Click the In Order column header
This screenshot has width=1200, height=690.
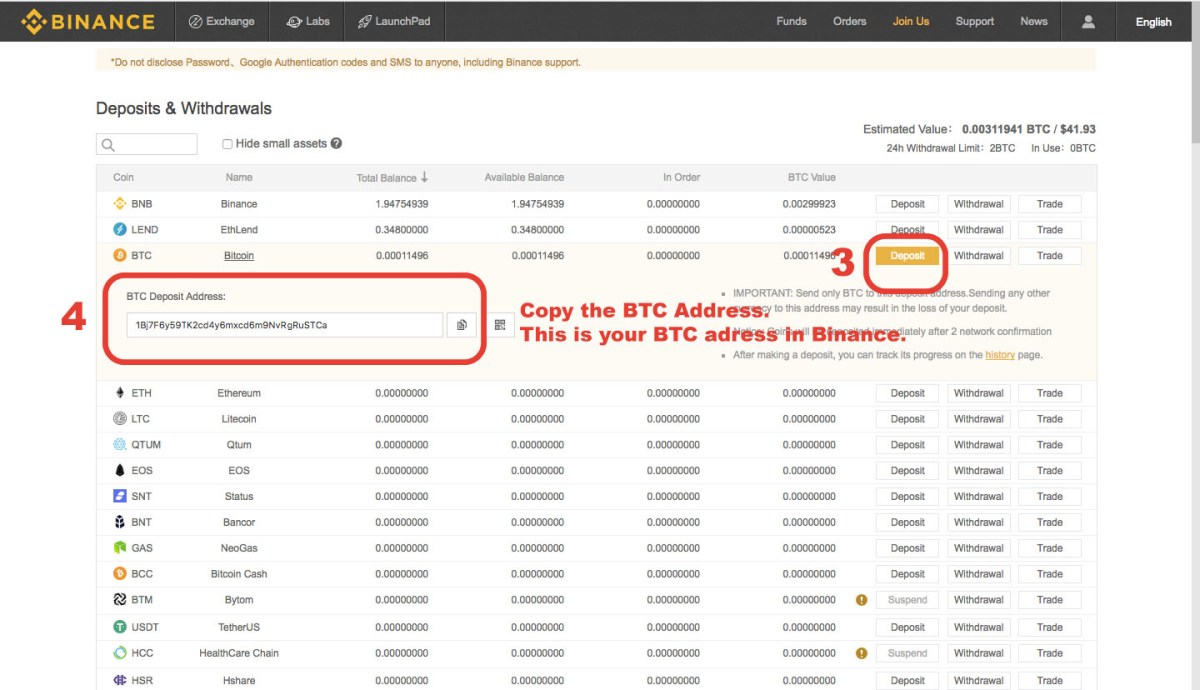click(x=680, y=177)
